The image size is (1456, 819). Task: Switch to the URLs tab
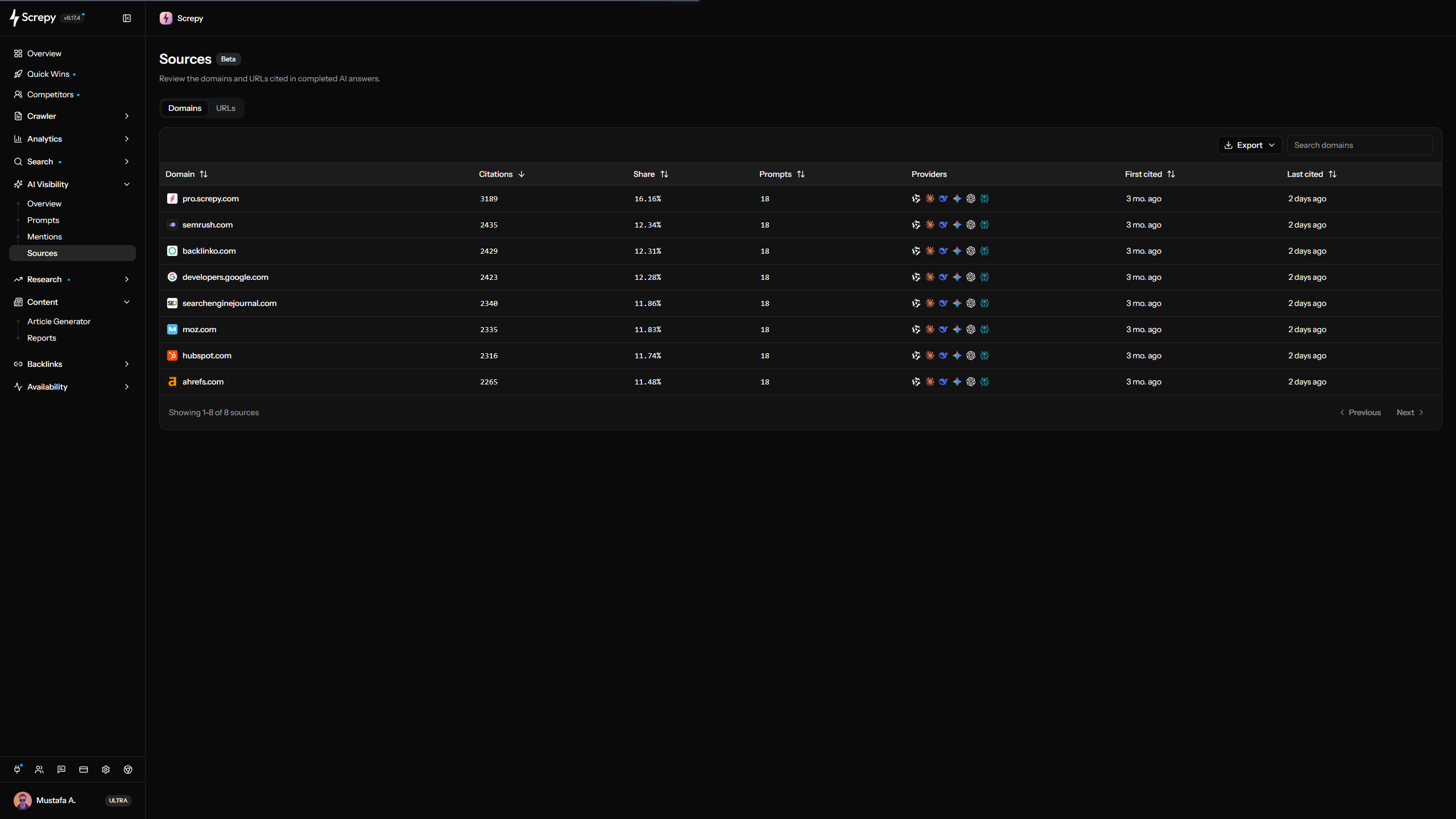coord(226,108)
